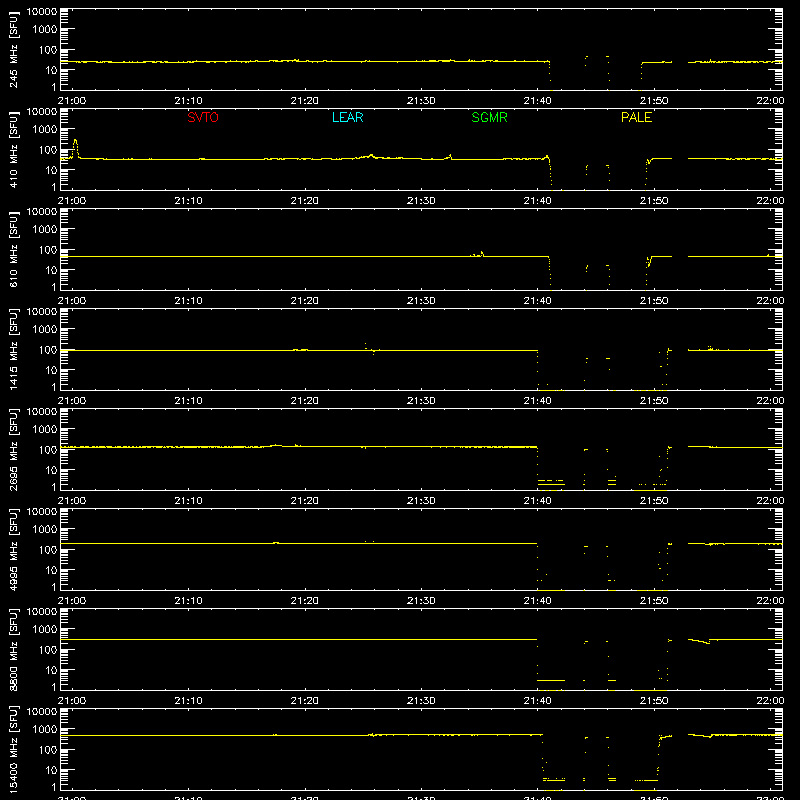The height and width of the screenshot is (800, 800).
Task: Click the green SGMR station label
Action: 489,117
